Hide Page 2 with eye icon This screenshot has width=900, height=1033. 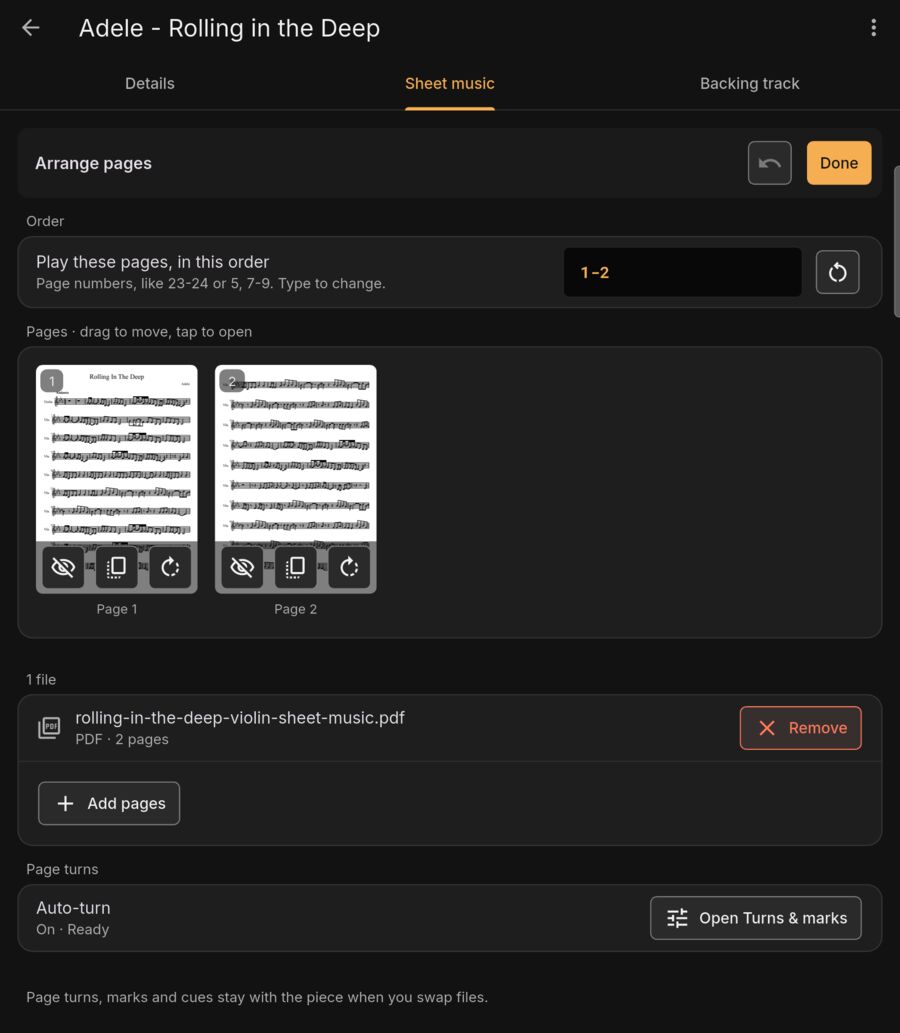242,567
